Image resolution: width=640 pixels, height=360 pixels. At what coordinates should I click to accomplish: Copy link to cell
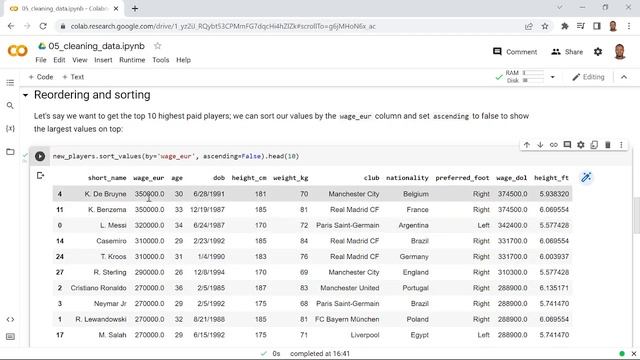pos(553,145)
